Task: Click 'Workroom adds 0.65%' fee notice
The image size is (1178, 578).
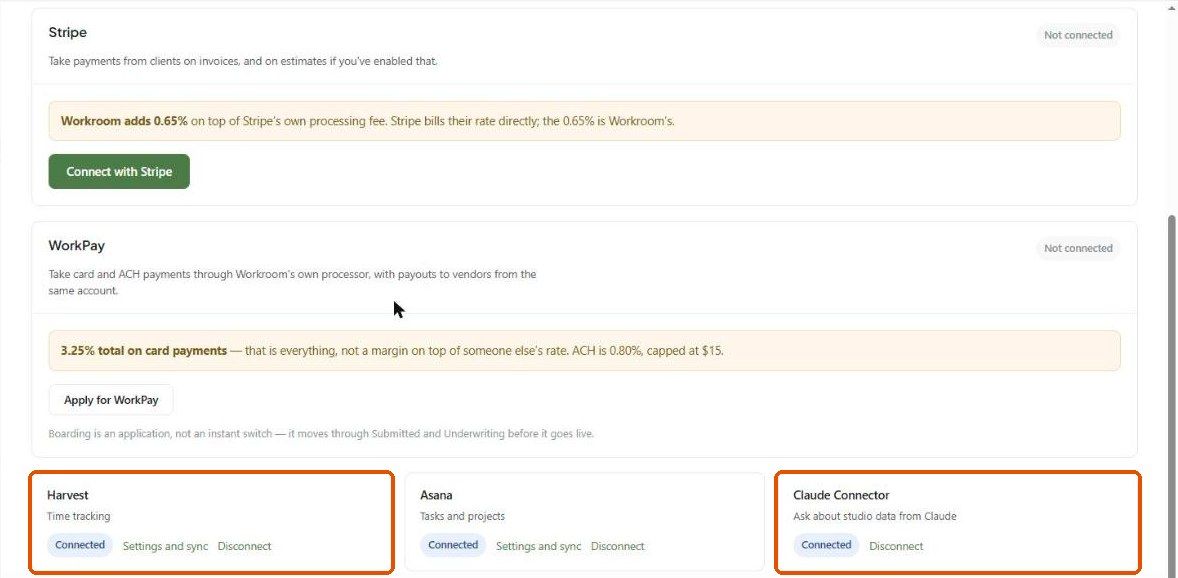Action: click(584, 121)
